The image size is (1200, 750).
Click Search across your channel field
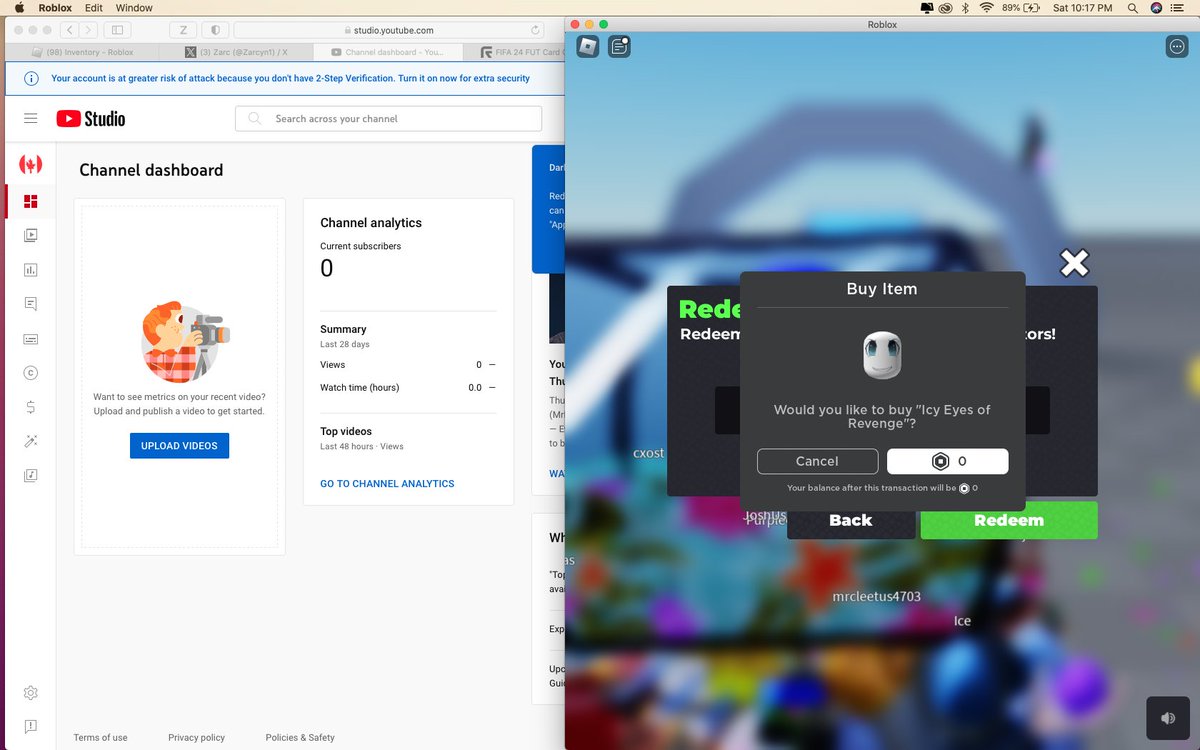coord(388,118)
